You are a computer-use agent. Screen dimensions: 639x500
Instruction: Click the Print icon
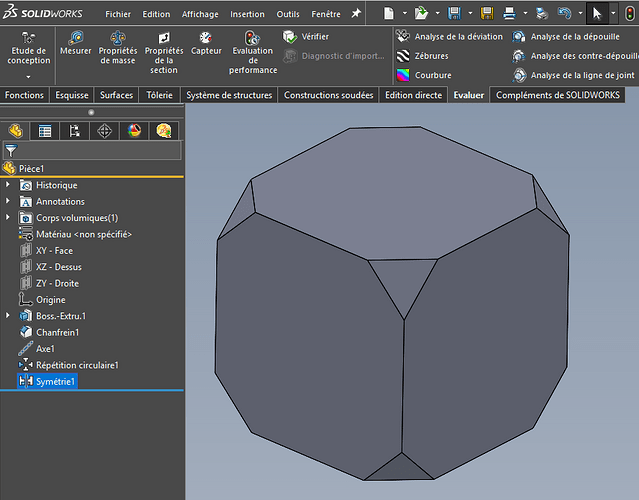point(509,13)
